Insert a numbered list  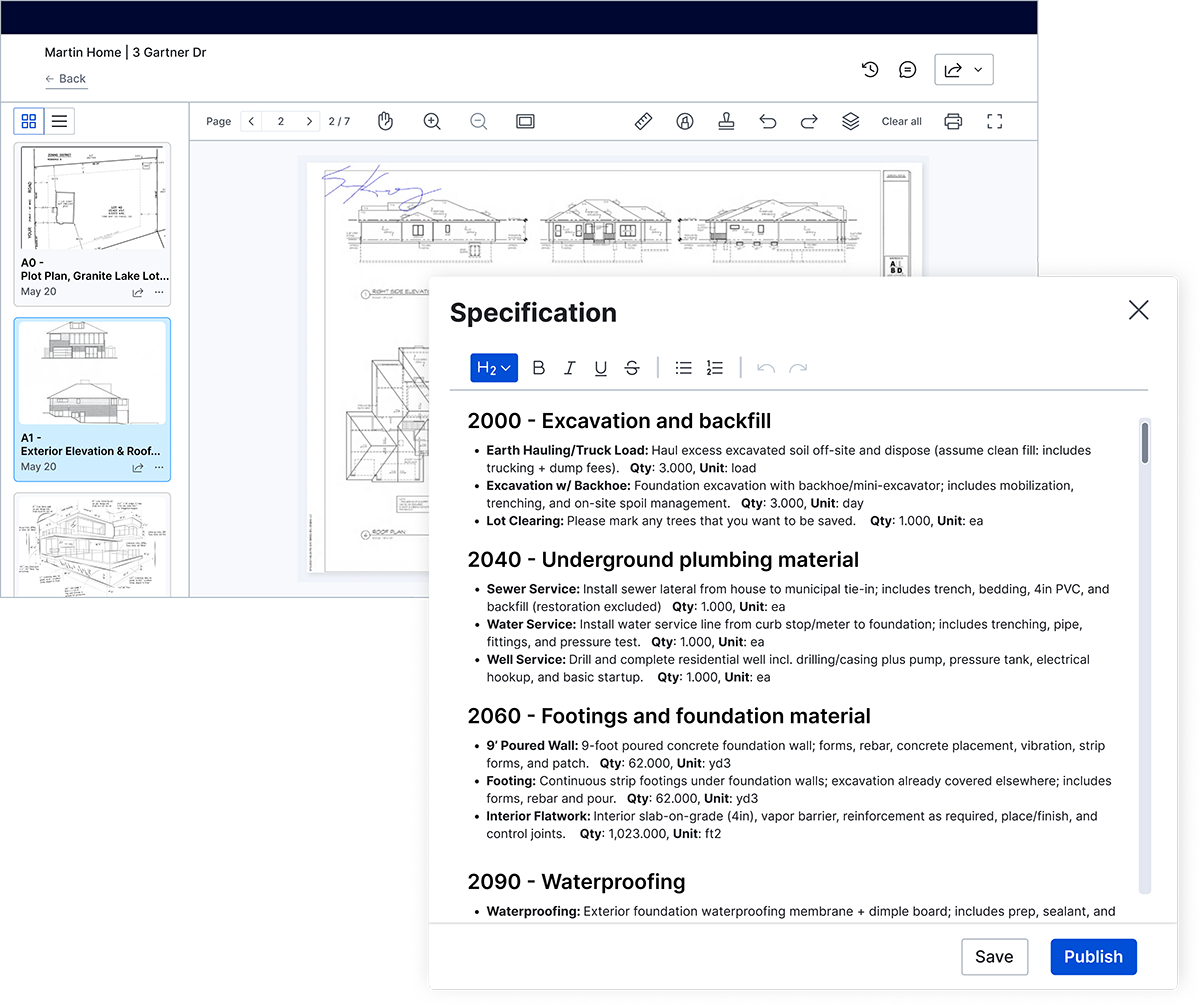tap(714, 368)
